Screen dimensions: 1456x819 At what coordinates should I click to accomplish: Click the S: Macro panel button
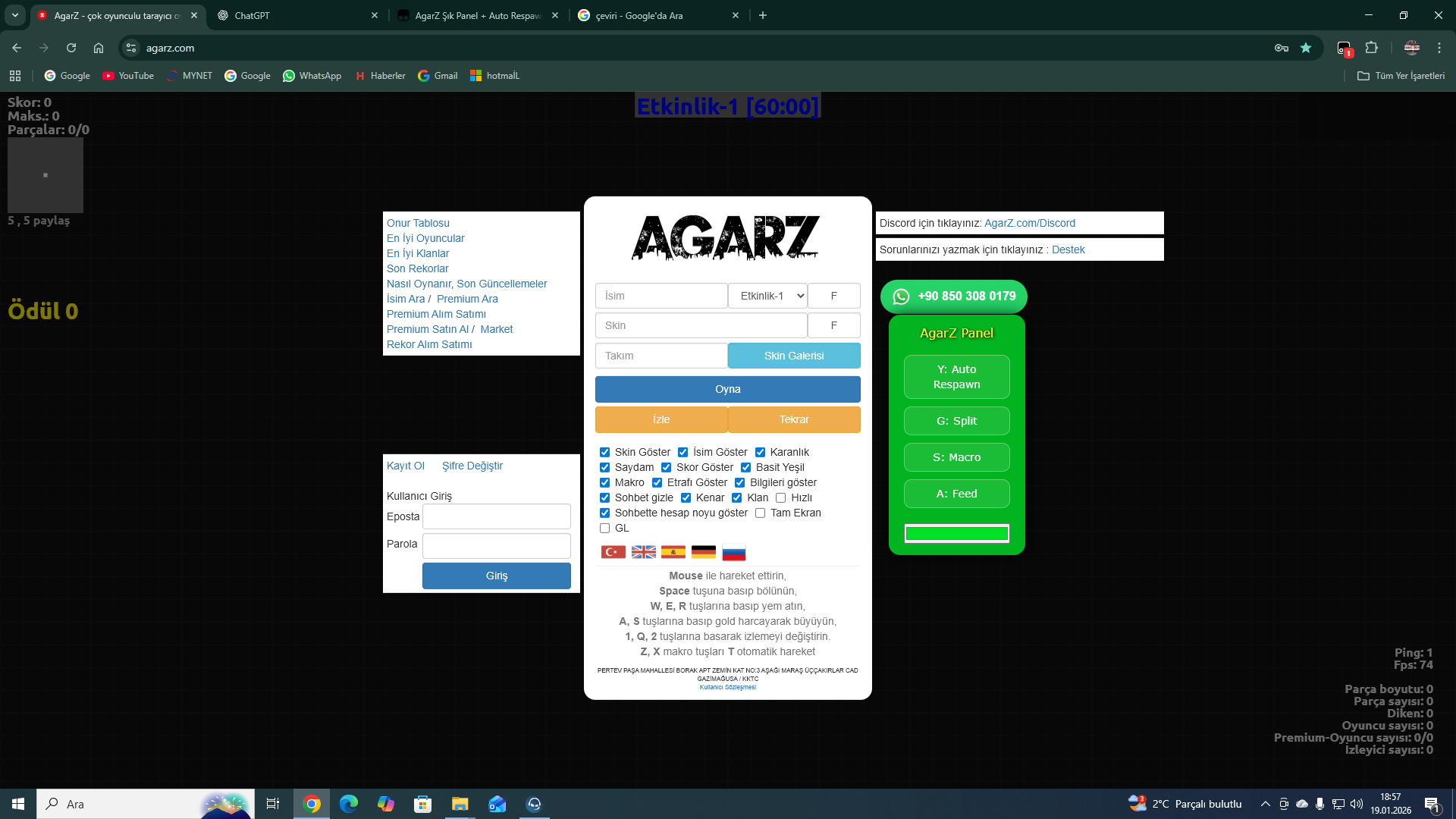(x=957, y=457)
